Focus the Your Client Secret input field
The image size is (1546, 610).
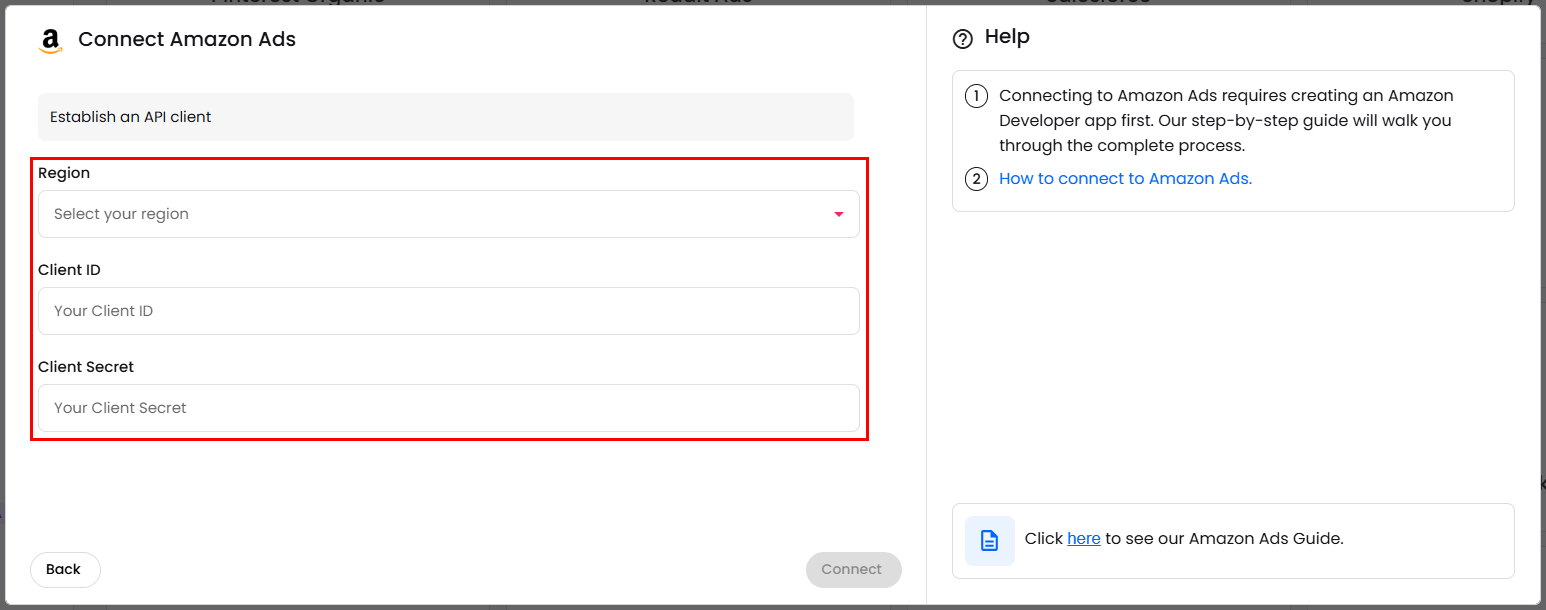pos(448,408)
